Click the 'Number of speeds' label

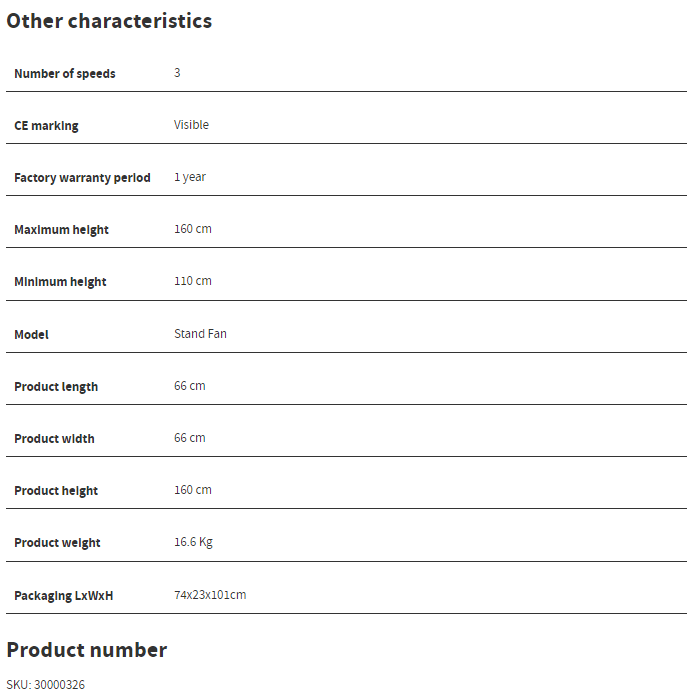(x=65, y=74)
